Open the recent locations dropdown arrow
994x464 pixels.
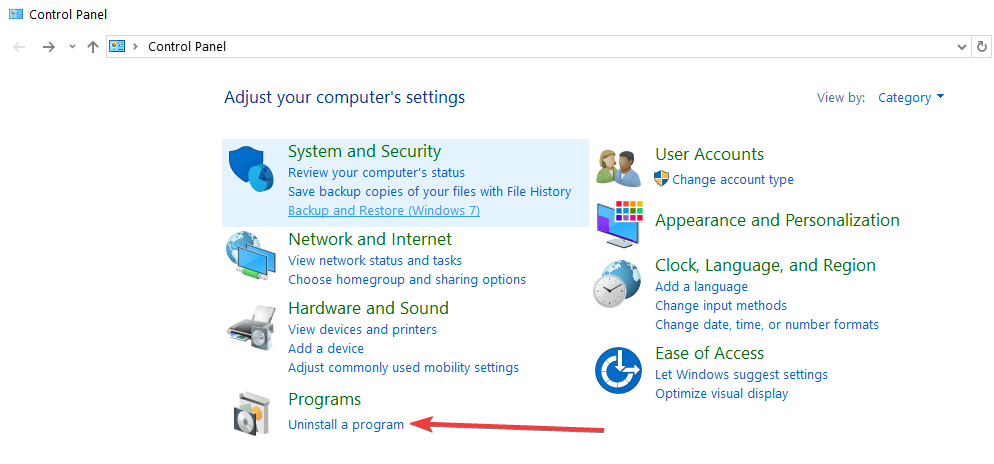tap(71, 47)
